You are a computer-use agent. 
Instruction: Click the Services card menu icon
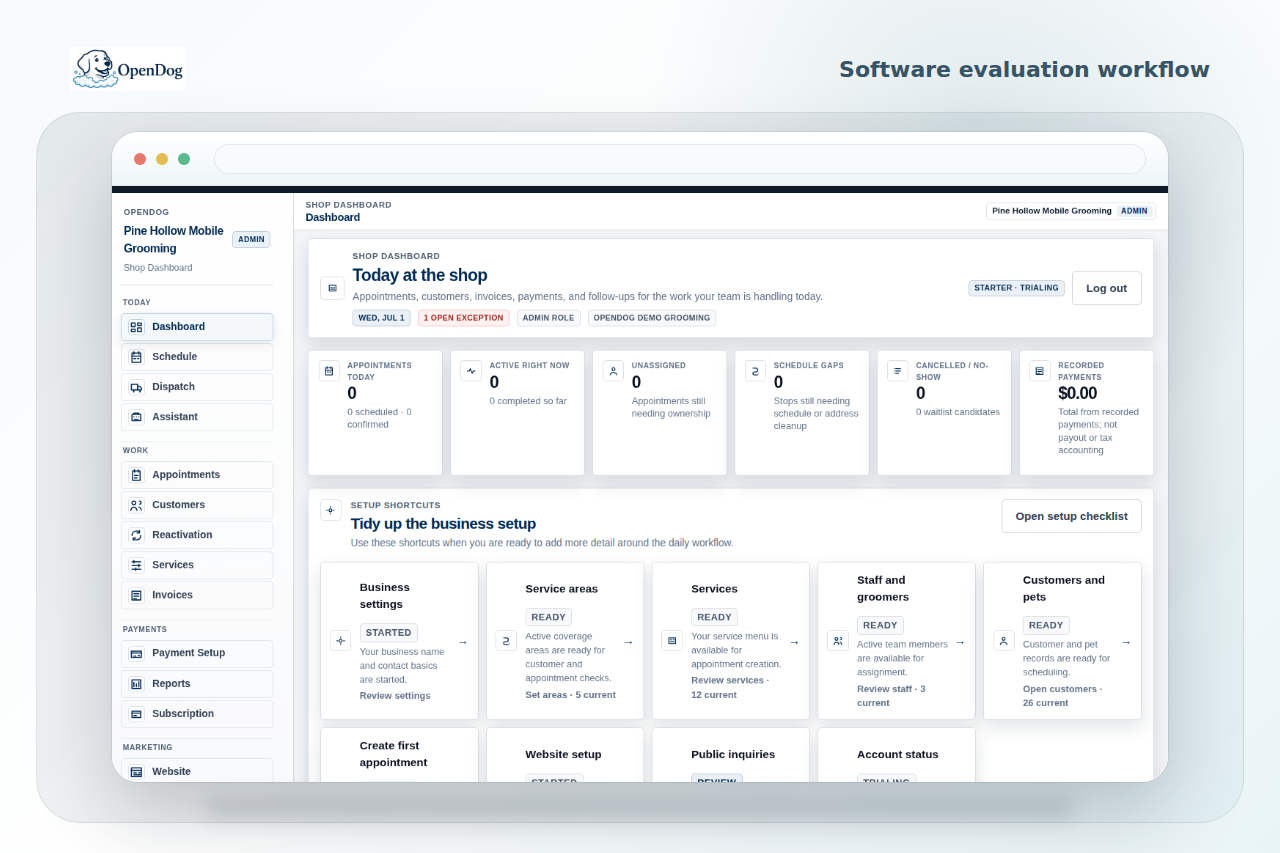(672, 641)
